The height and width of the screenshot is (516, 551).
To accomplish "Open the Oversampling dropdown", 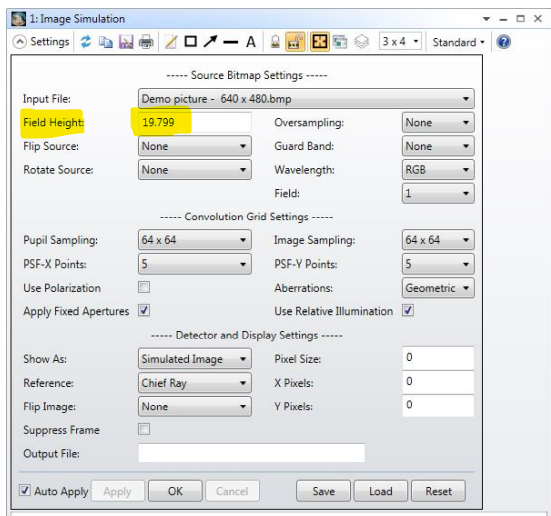I will [438, 122].
